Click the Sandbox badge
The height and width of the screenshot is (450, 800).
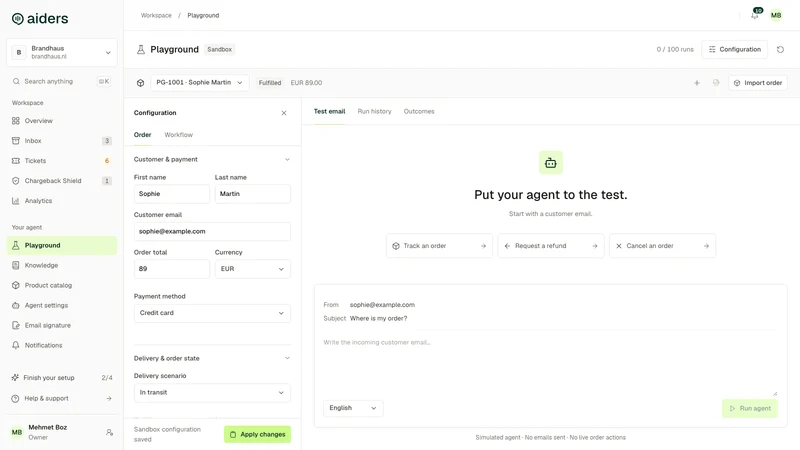pos(219,49)
